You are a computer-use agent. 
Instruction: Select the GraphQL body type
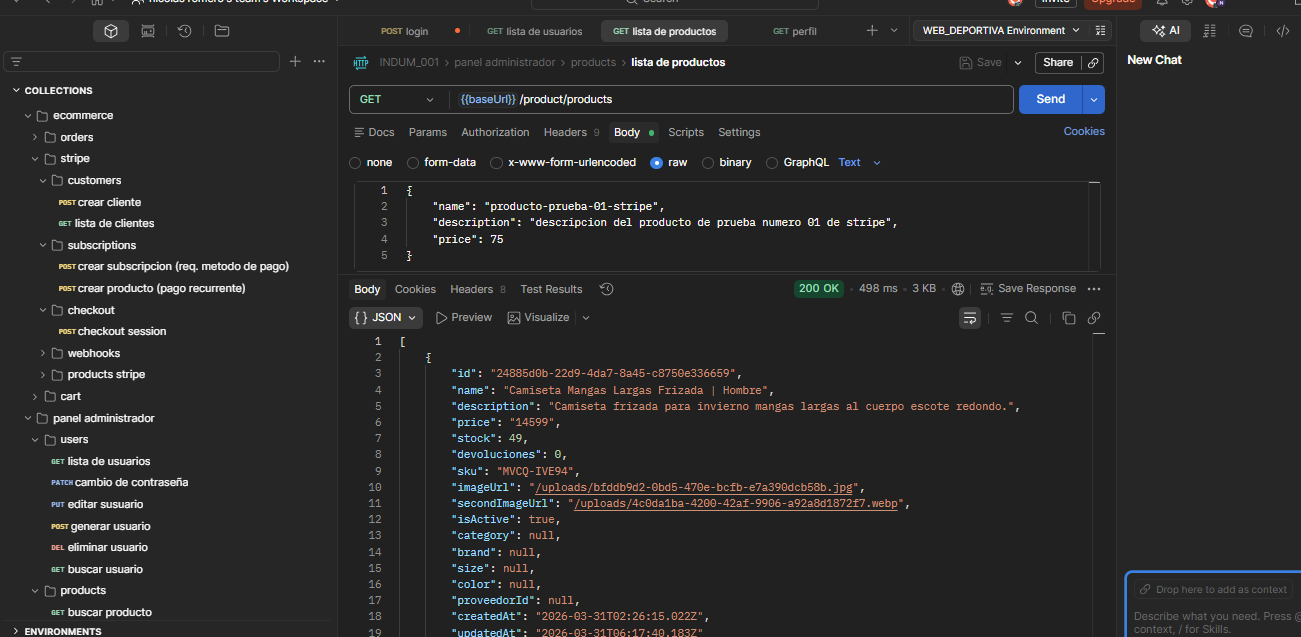click(x=771, y=162)
